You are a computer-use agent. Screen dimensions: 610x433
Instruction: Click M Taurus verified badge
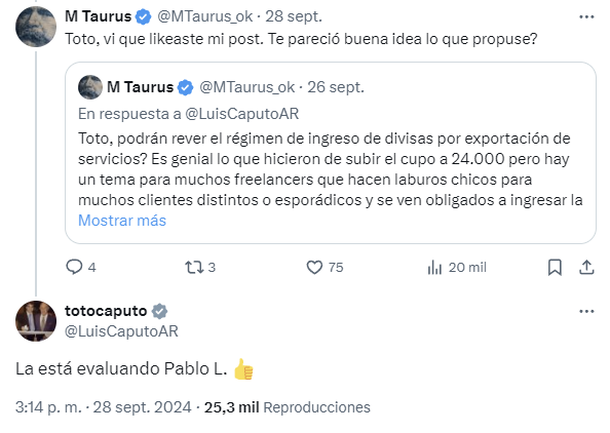click(143, 17)
